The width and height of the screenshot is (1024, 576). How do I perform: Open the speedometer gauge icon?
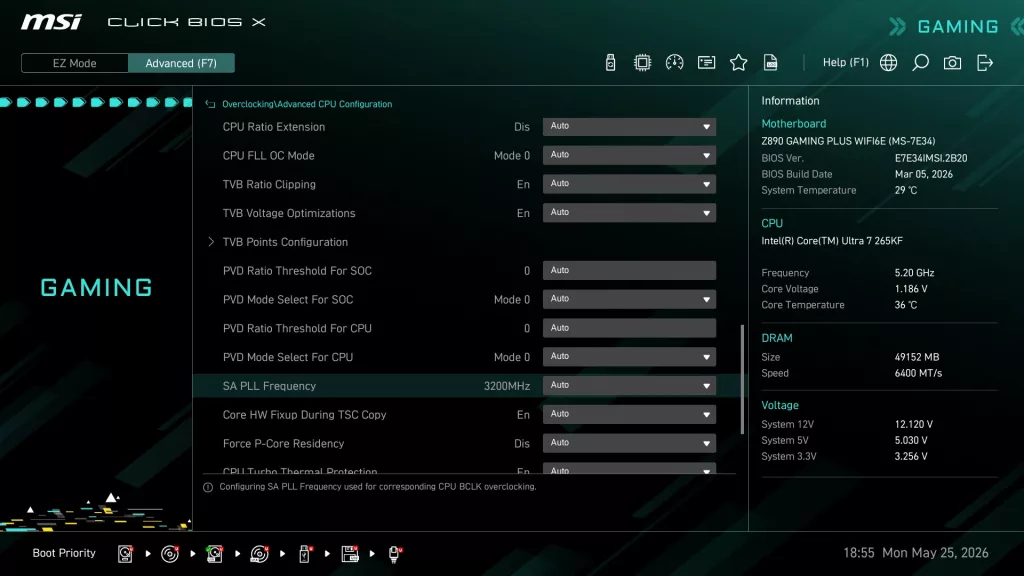(x=674, y=63)
